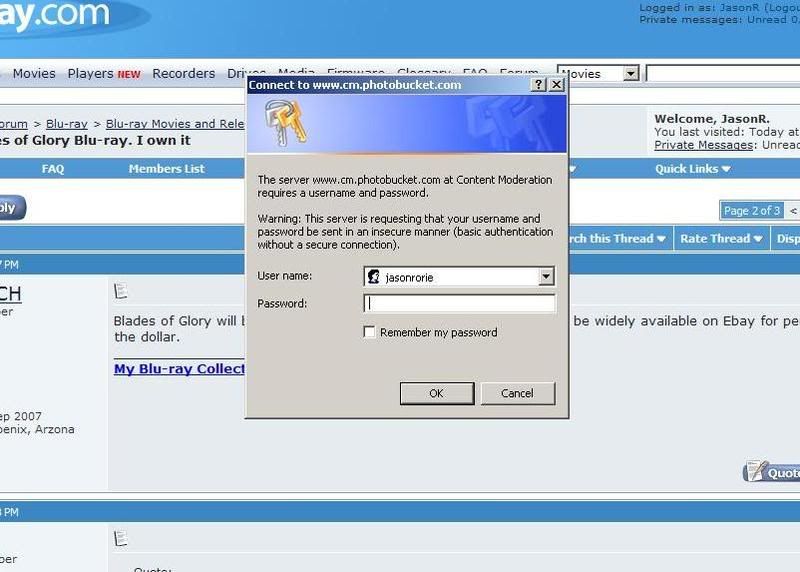Screen dimensions: 800x572
Task: Open the FAQ link in forum bar
Action: (53, 169)
